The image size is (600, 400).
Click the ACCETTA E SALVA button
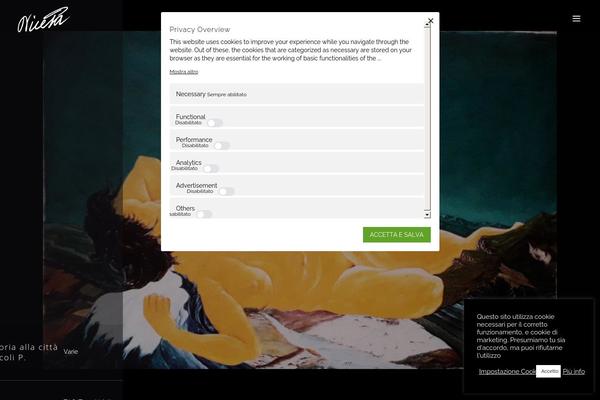[x=397, y=235]
